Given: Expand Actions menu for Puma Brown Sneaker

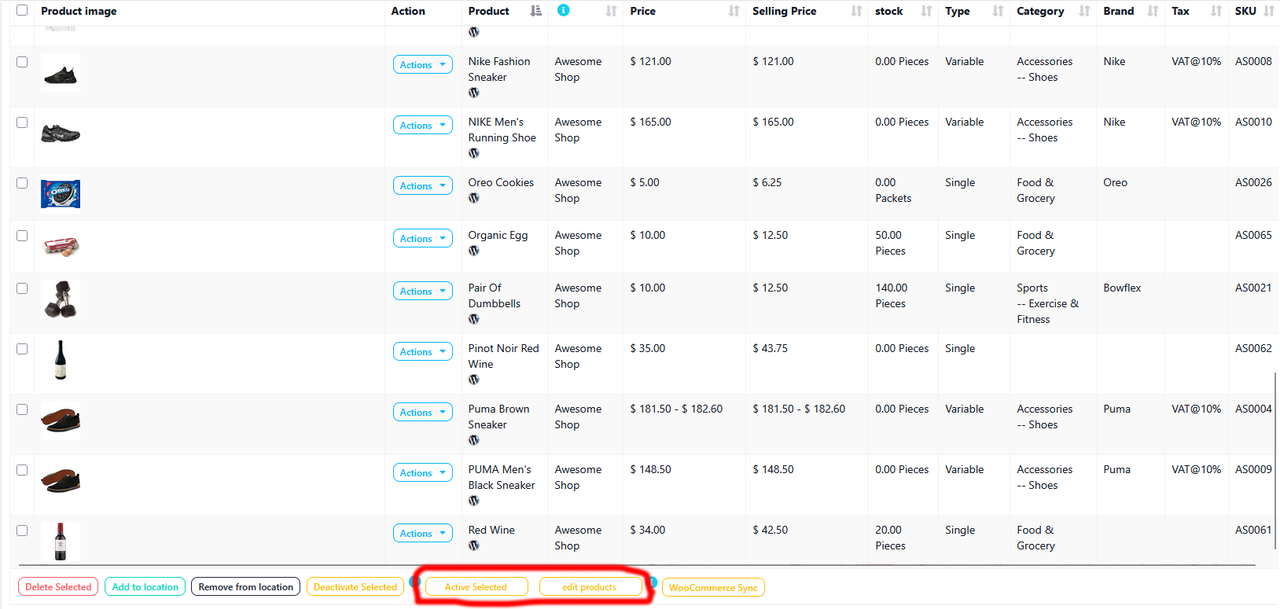Looking at the screenshot, I should click(422, 412).
